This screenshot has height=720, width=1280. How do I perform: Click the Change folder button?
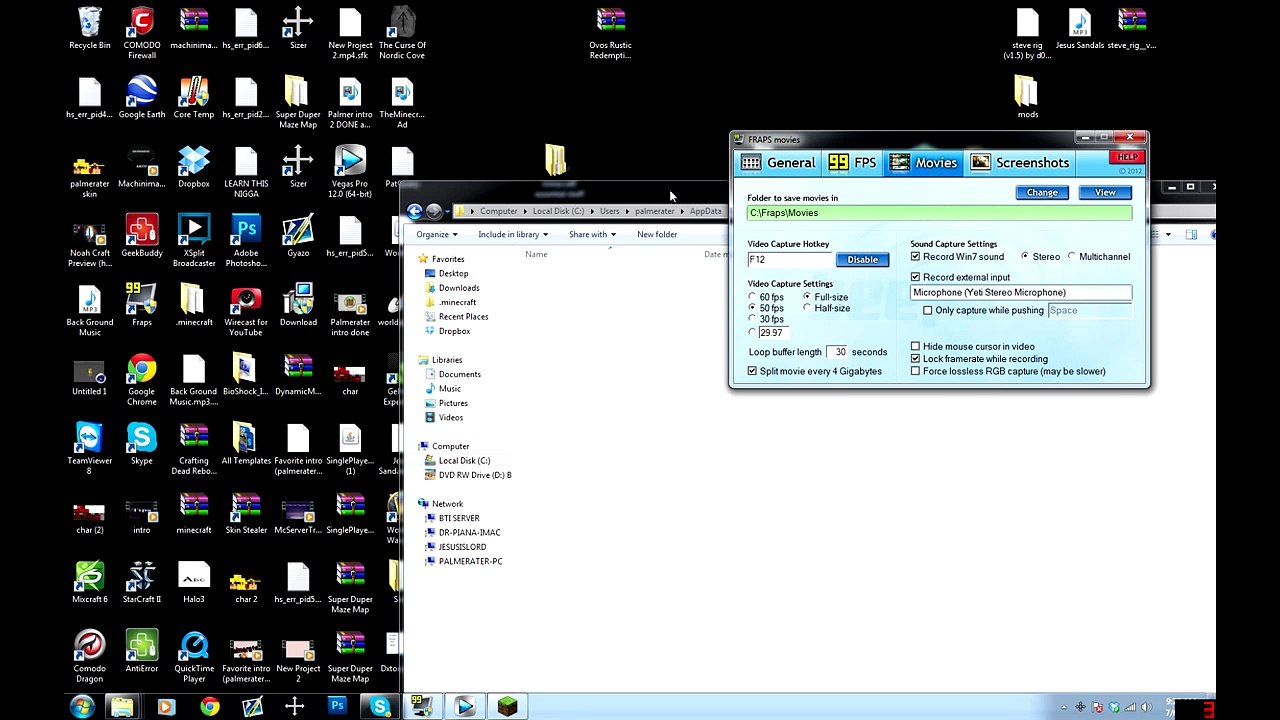[1042, 192]
